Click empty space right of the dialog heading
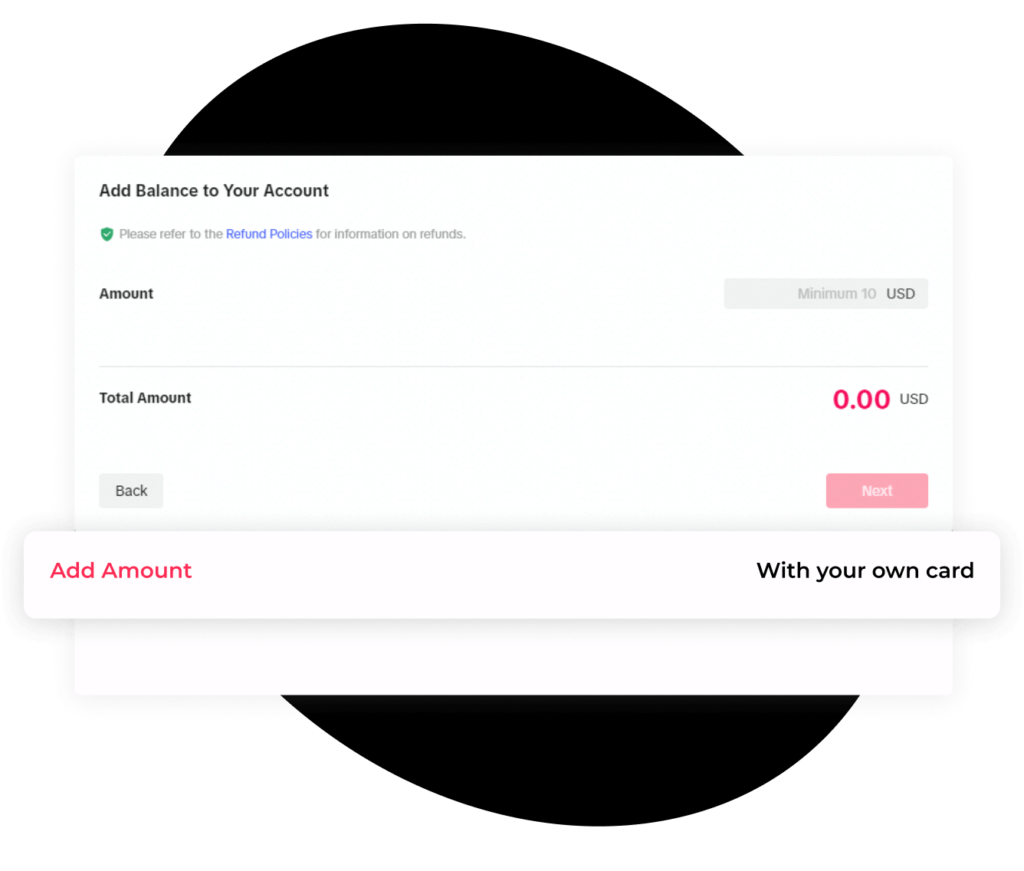This screenshot has height=871, width=1024. 640,190
